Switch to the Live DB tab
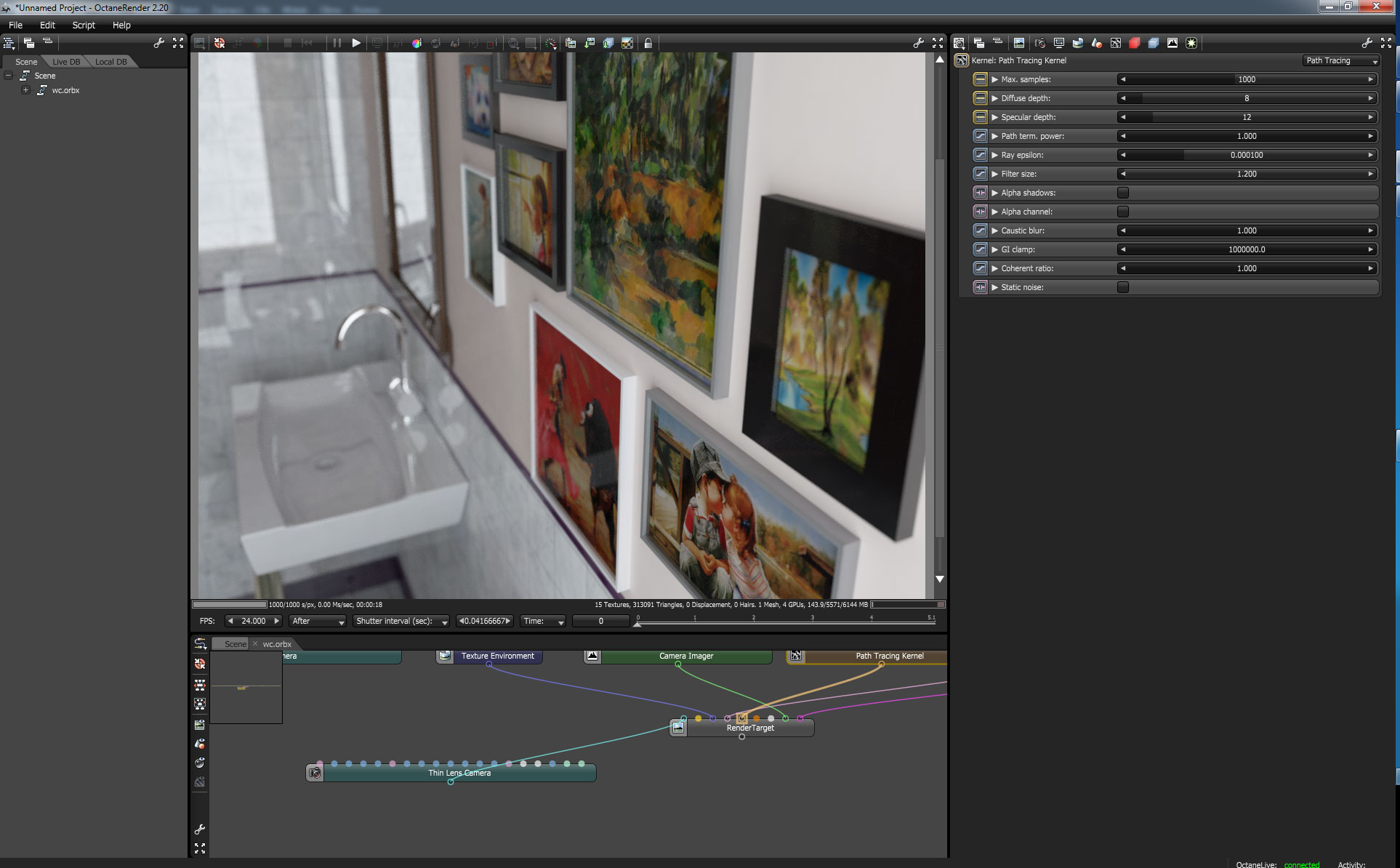 66,62
